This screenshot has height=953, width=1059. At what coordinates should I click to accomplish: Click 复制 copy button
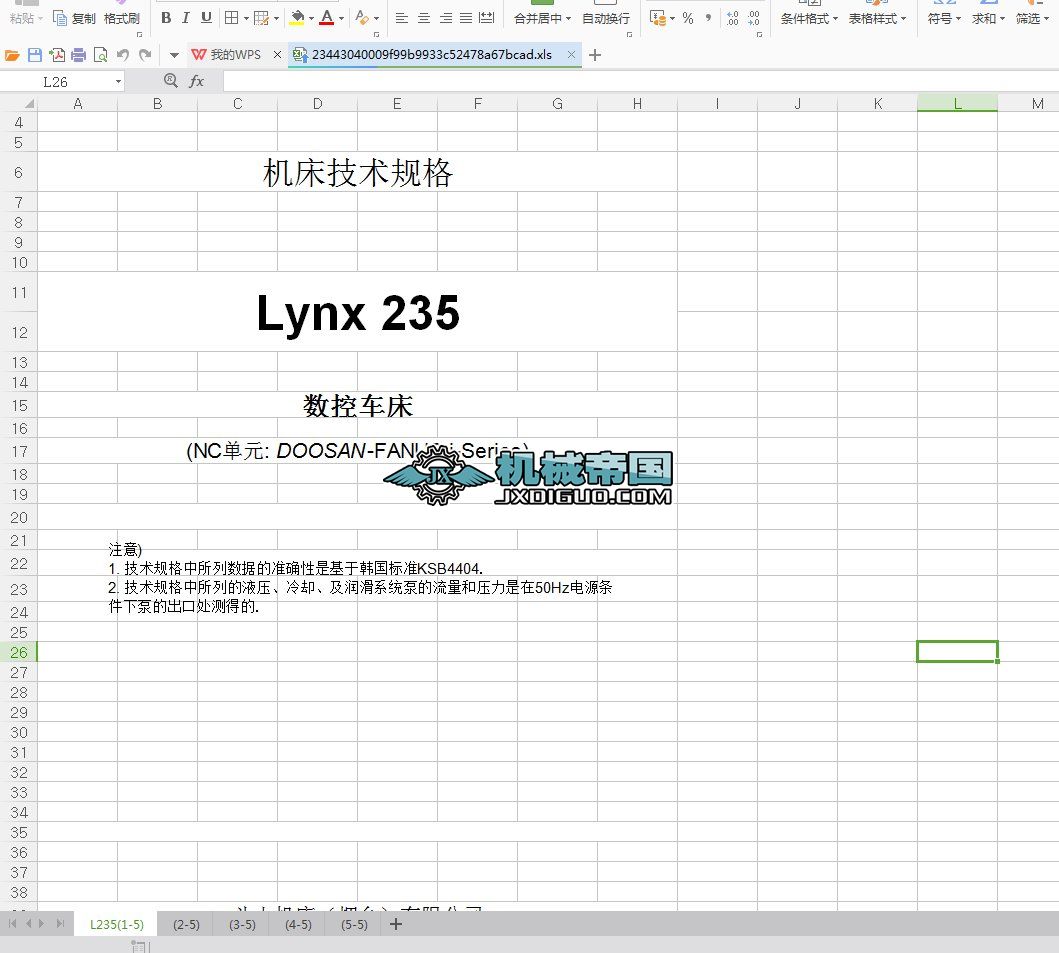click(x=74, y=18)
